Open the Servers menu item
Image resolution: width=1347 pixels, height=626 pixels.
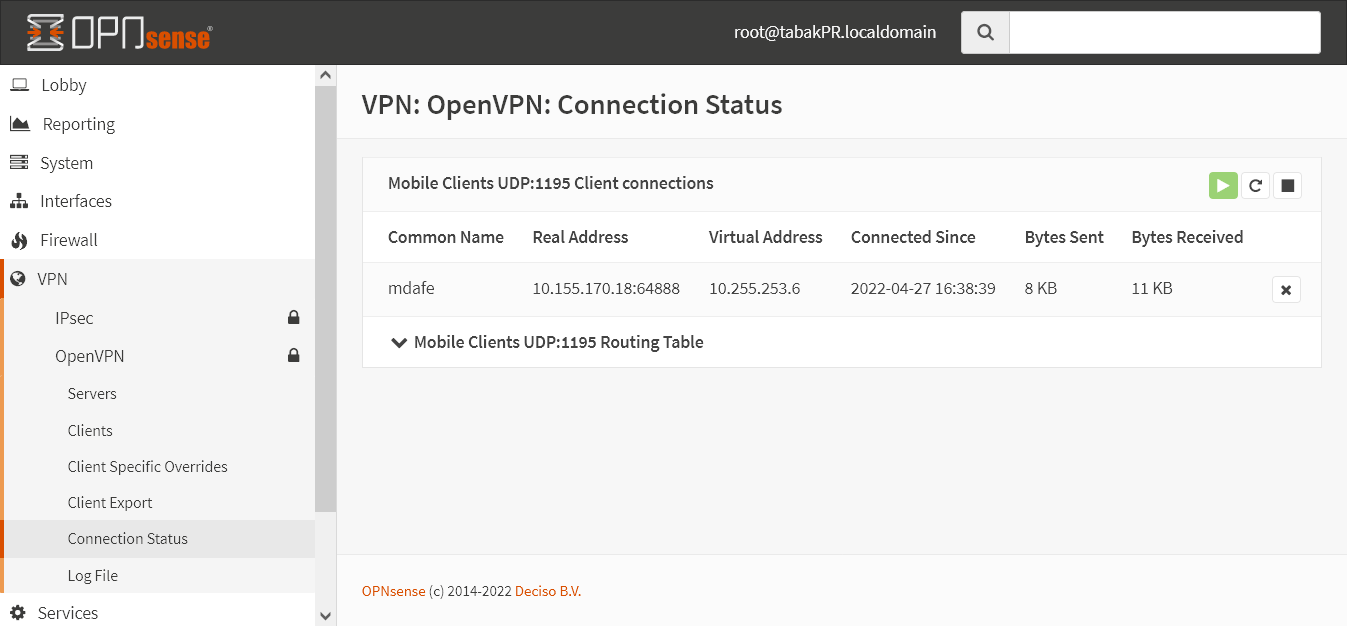click(x=91, y=393)
